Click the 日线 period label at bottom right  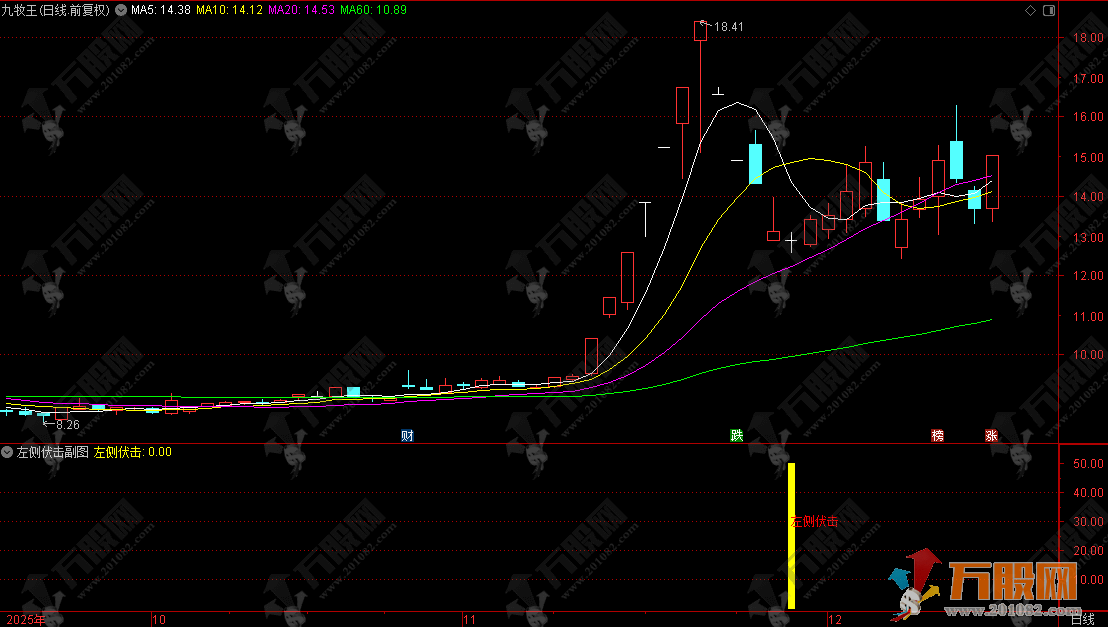click(x=1083, y=620)
